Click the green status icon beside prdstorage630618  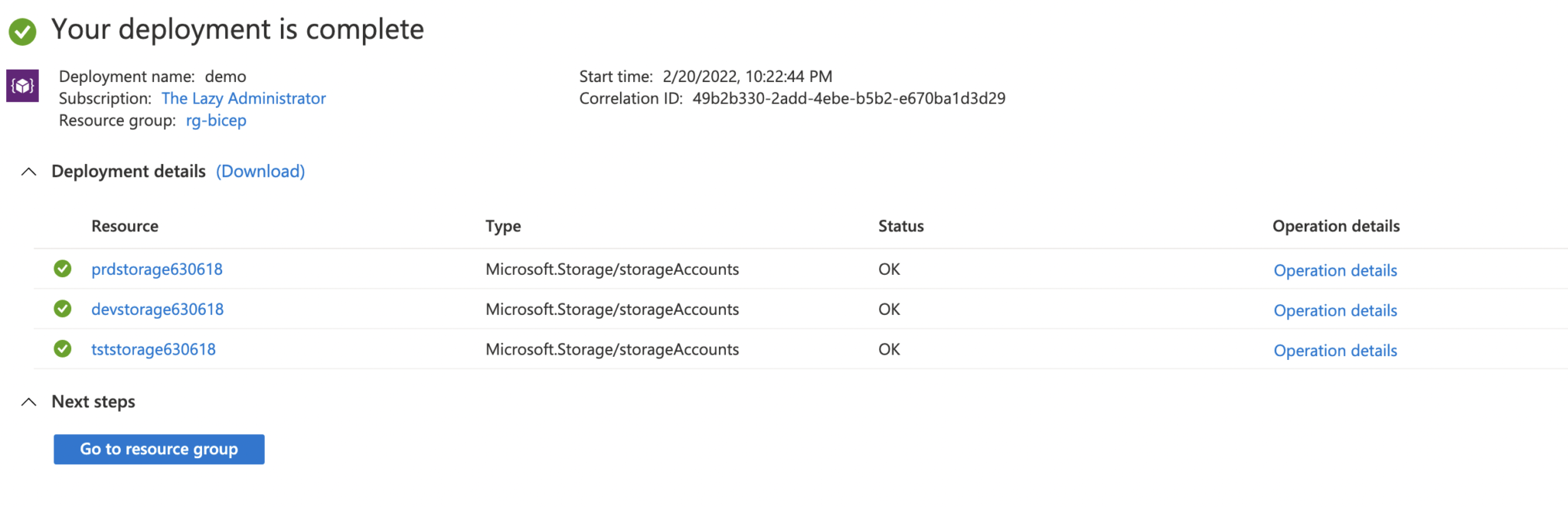click(x=63, y=269)
